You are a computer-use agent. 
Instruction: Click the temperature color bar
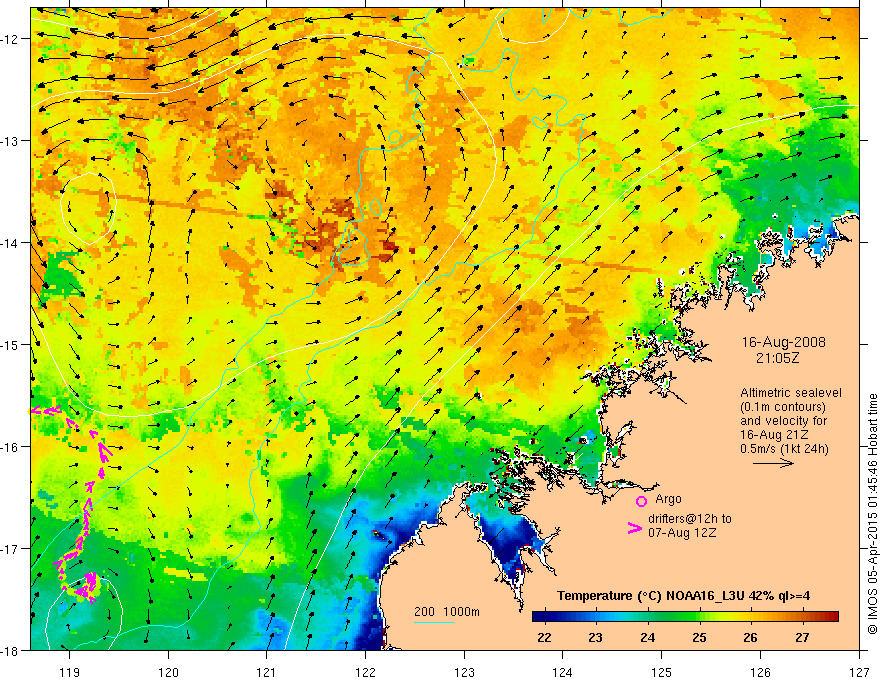685,617
